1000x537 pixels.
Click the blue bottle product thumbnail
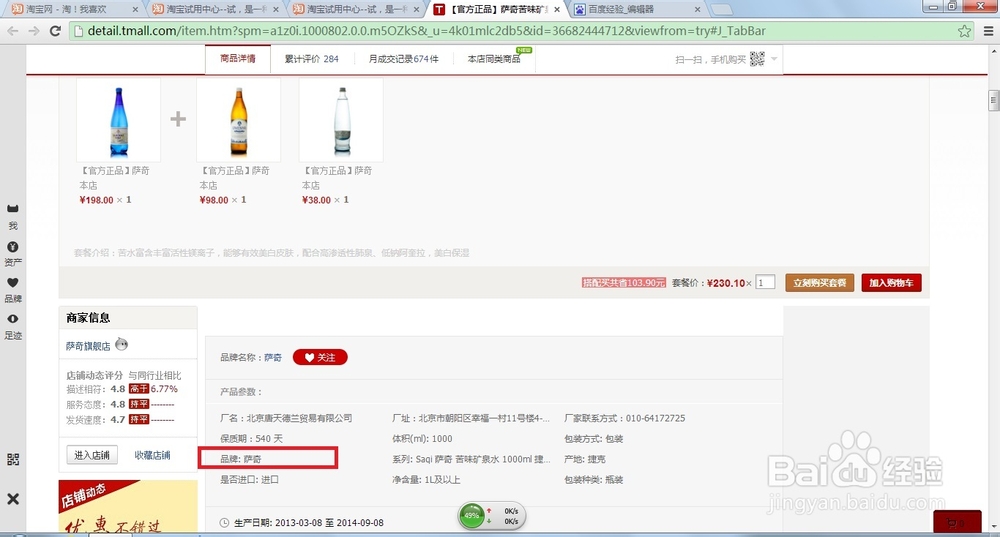pyautogui.click(x=119, y=120)
